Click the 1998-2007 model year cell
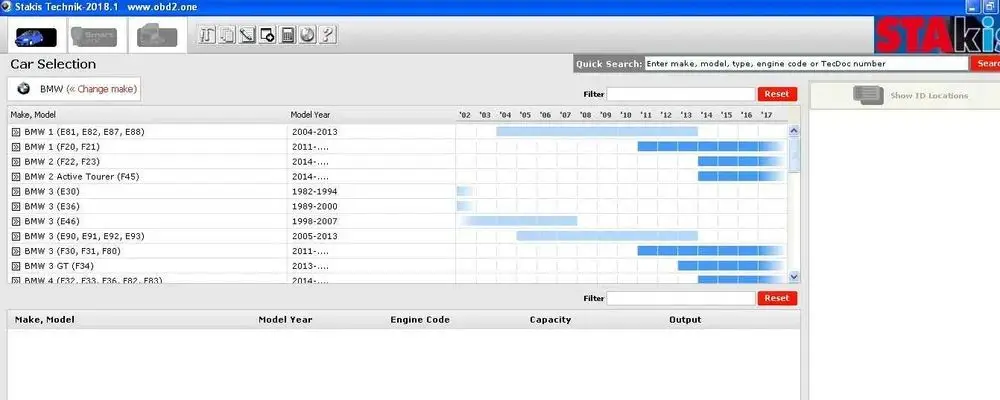Screen dimensions: 1000x400 [x=314, y=221]
